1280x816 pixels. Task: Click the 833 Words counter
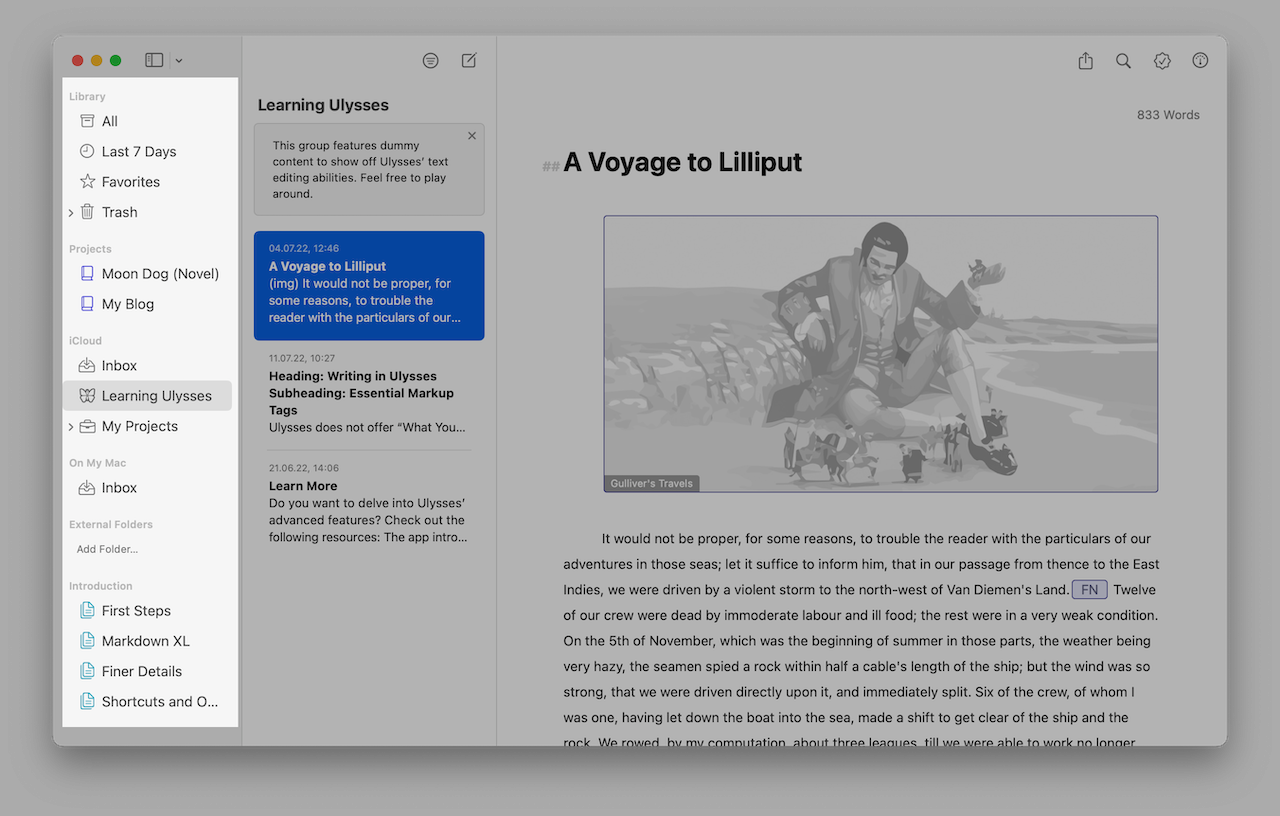pos(1168,115)
